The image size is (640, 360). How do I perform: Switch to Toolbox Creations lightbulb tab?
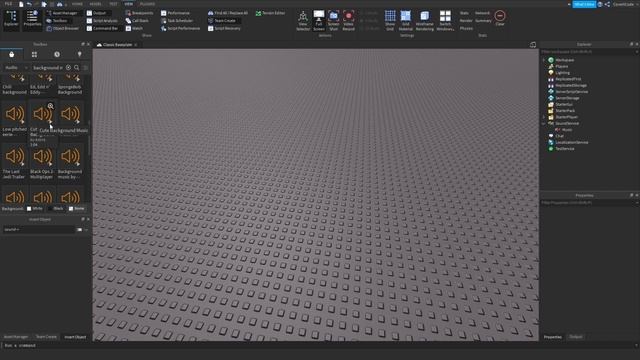(79, 54)
